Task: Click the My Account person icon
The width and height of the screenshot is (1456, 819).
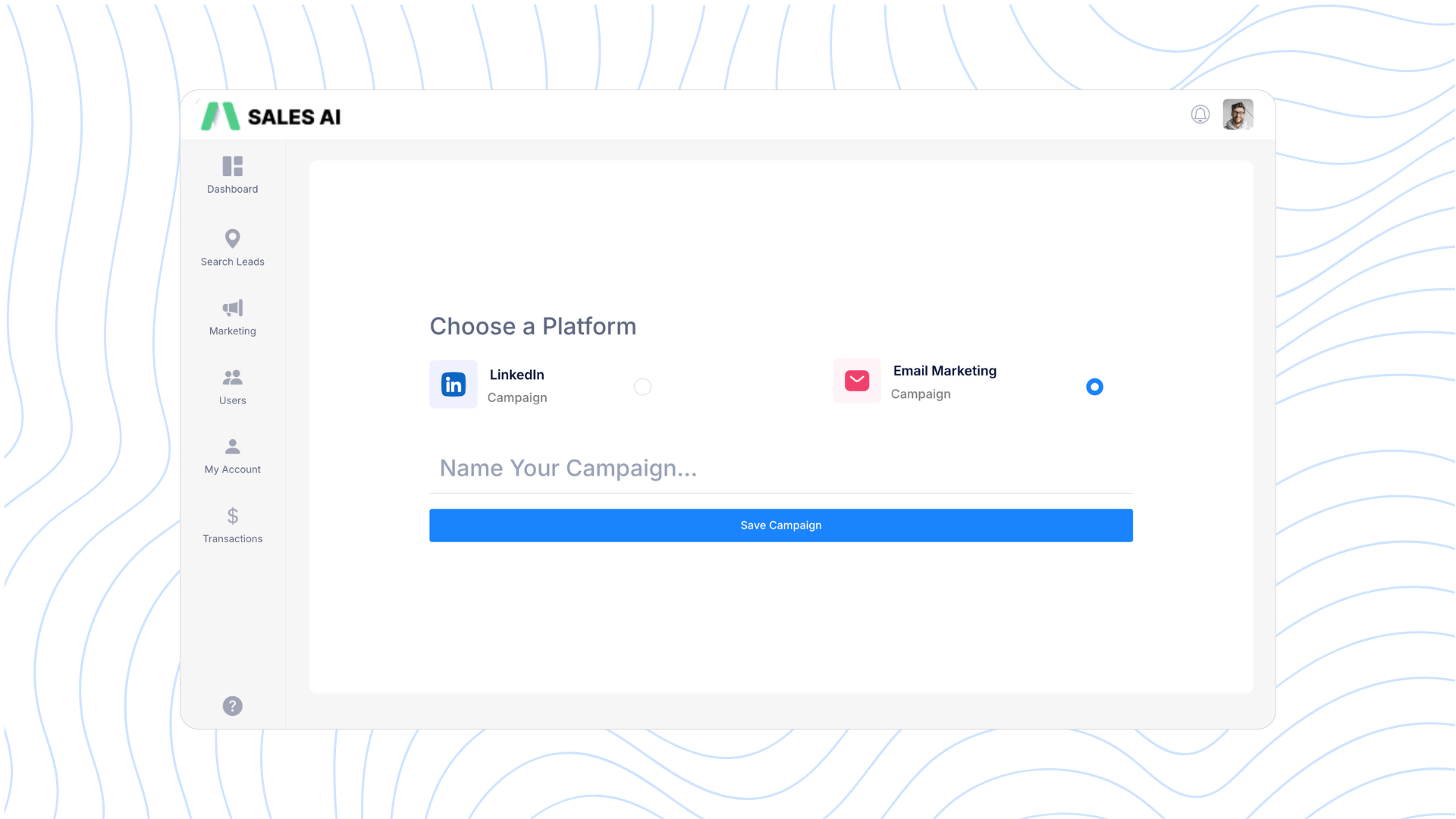Action: 232,446
